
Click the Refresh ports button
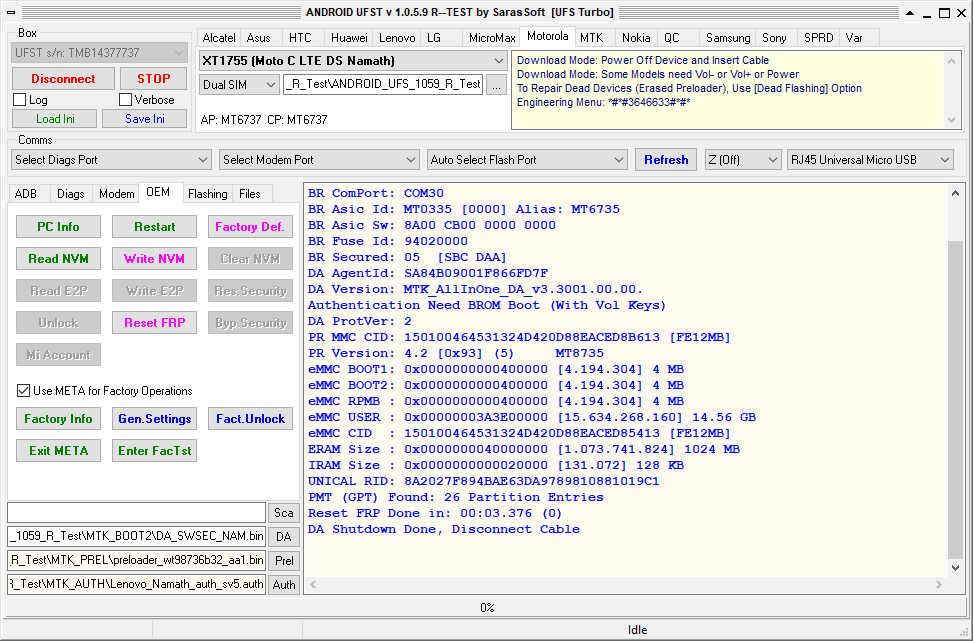tap(666, 160)
